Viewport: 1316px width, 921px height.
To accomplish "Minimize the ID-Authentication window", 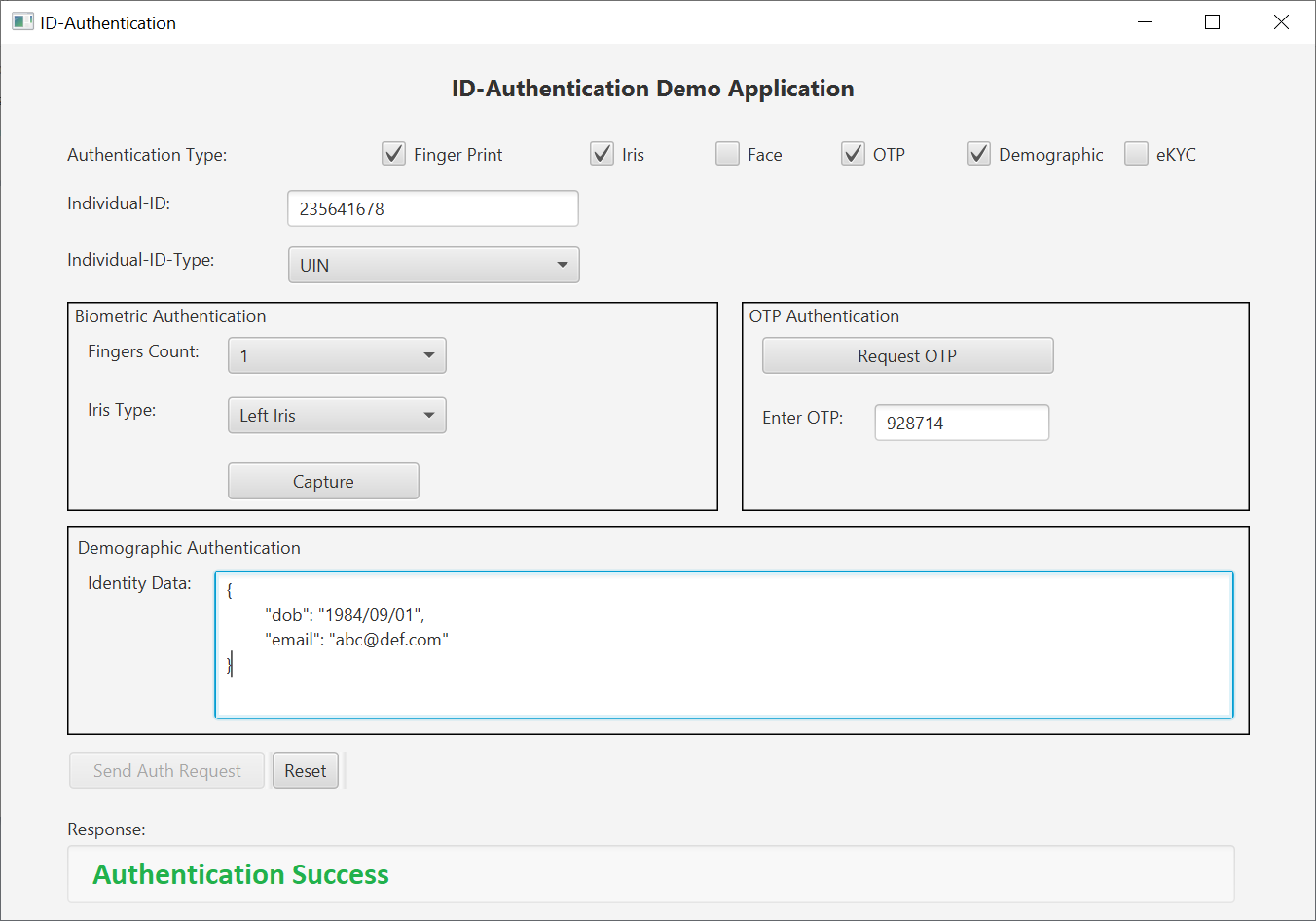I will pos(1146,21).
